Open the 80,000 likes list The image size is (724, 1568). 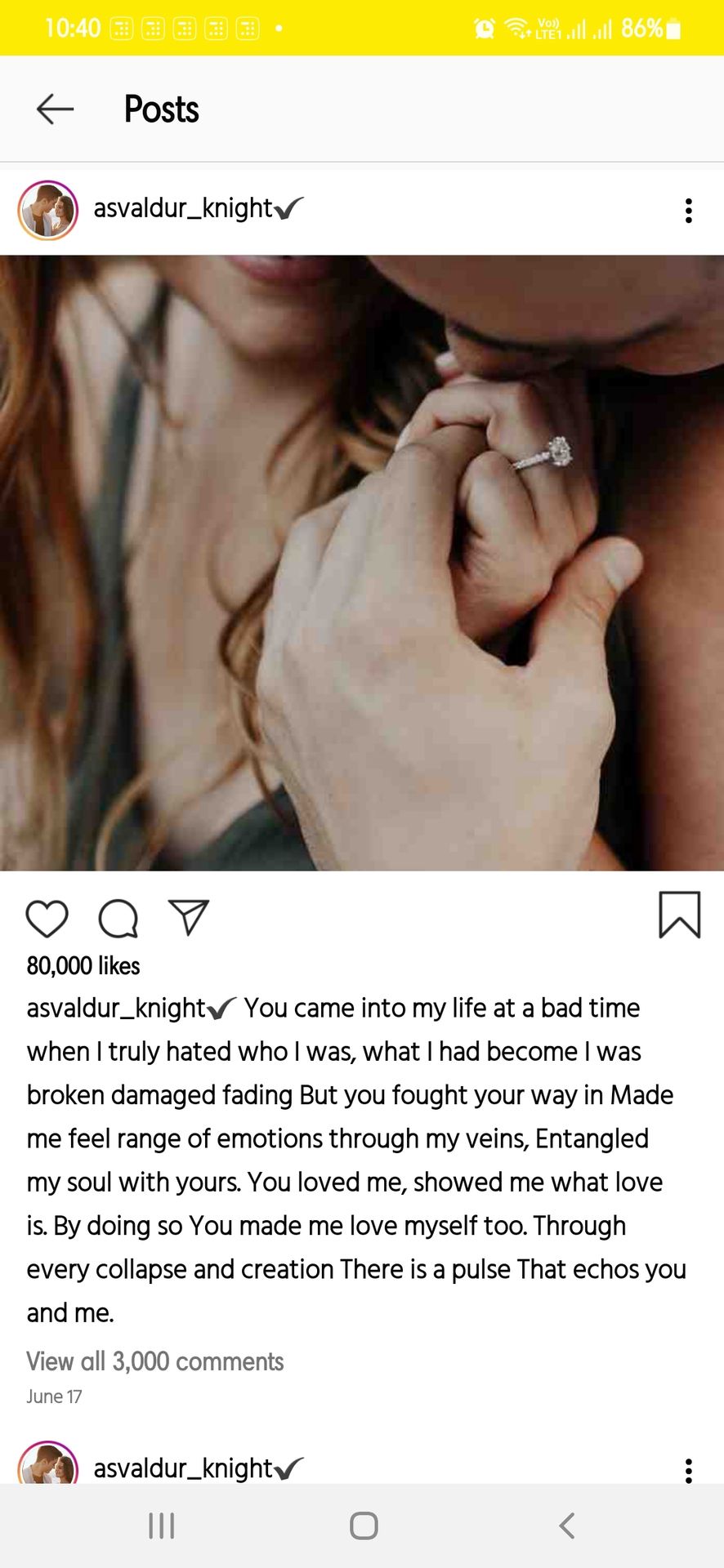click(83, 965)
